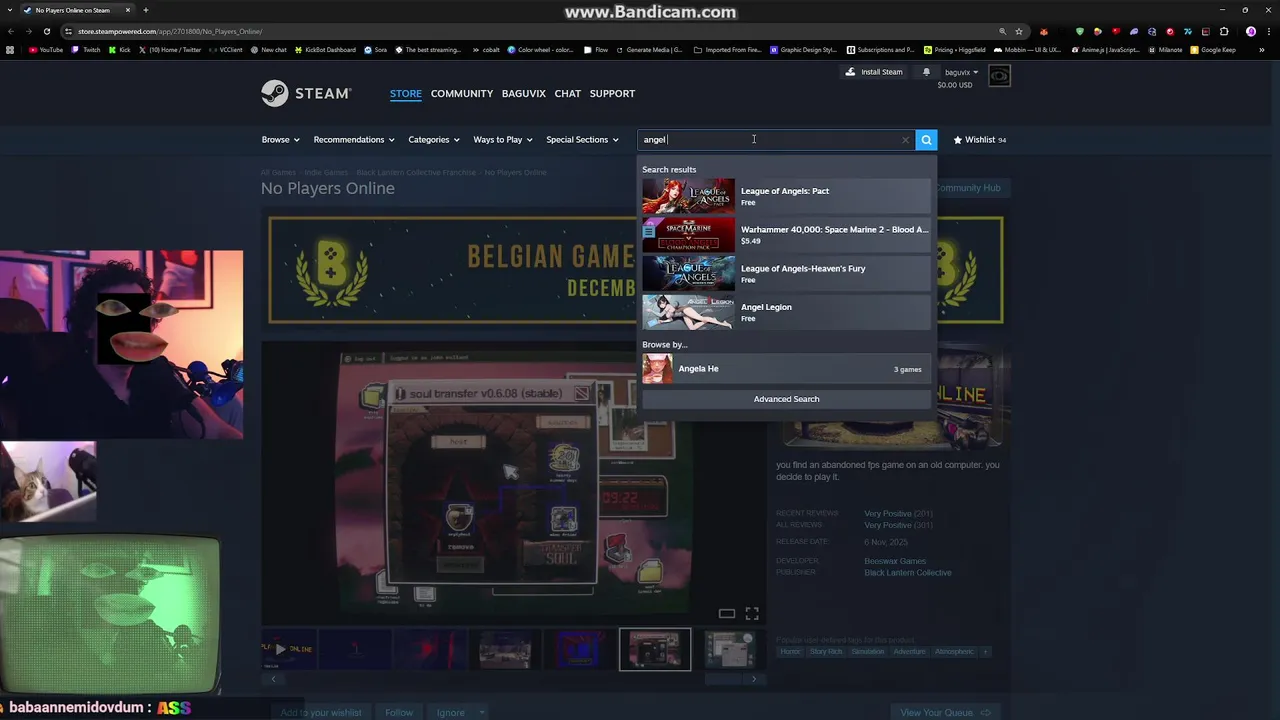Select League of Angels: Pact result
This screenshot has height=720, width=1280.
tap(786, 196)
